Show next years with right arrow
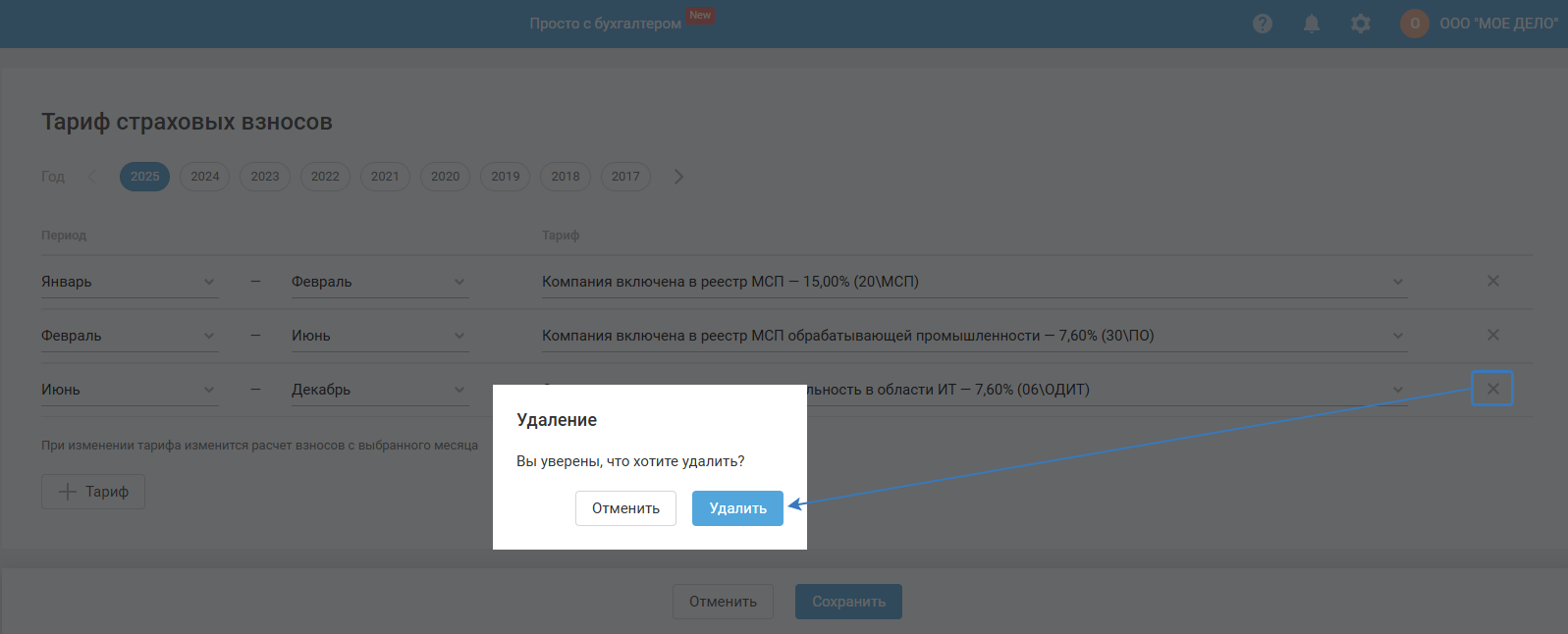The image size is (1568, 634). (x=678, y=177)
